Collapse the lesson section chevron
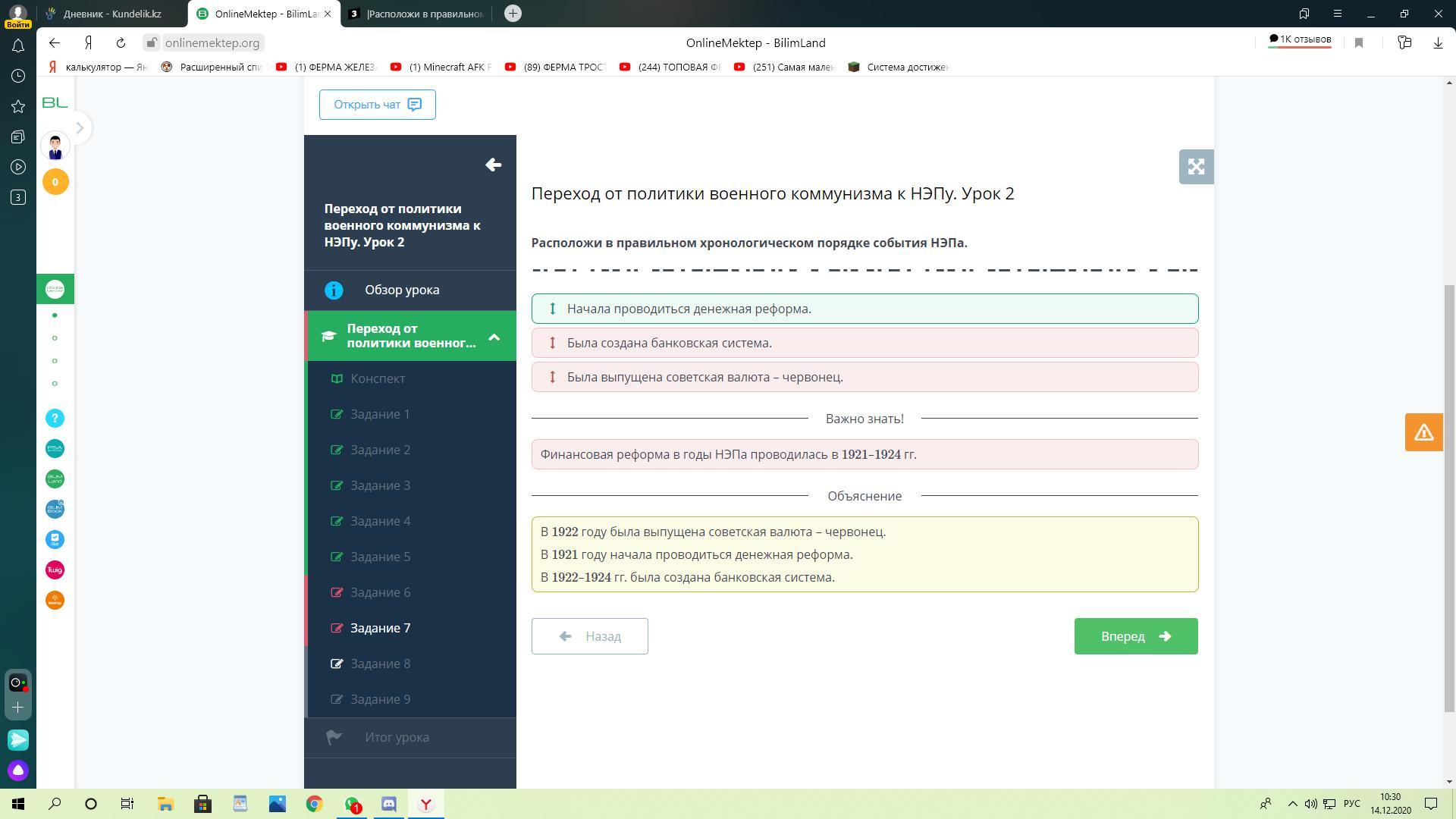Screen dimensions: 1456x819 coord(494,336)
